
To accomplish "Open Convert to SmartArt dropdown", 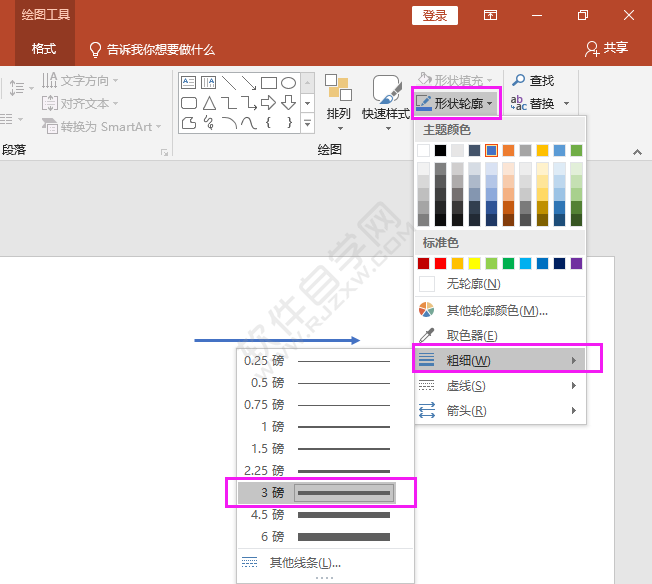I will 101,126.
